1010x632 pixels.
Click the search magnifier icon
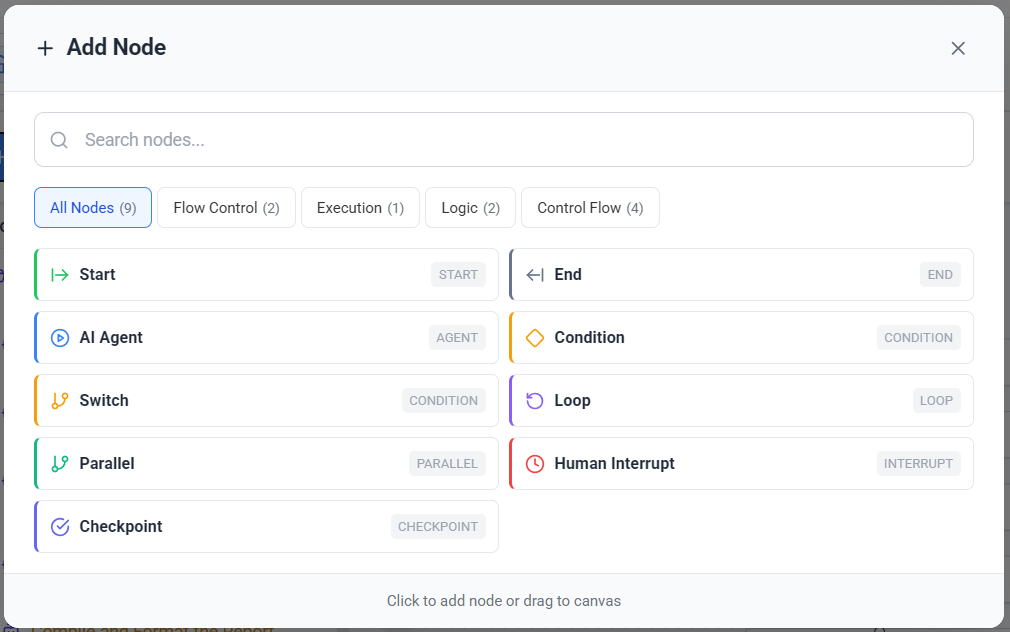click(x=58, y=139)
